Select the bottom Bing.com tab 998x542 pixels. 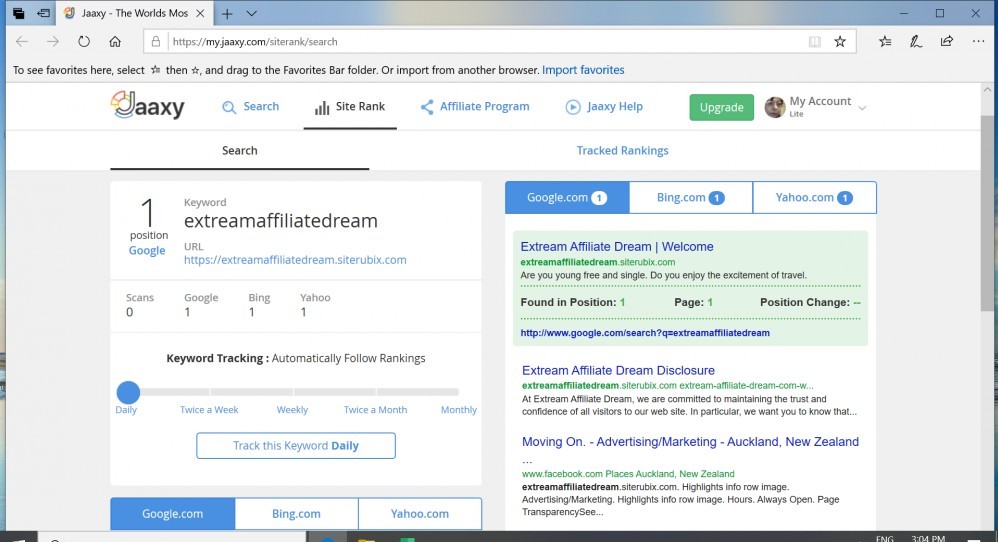(296, 513)
